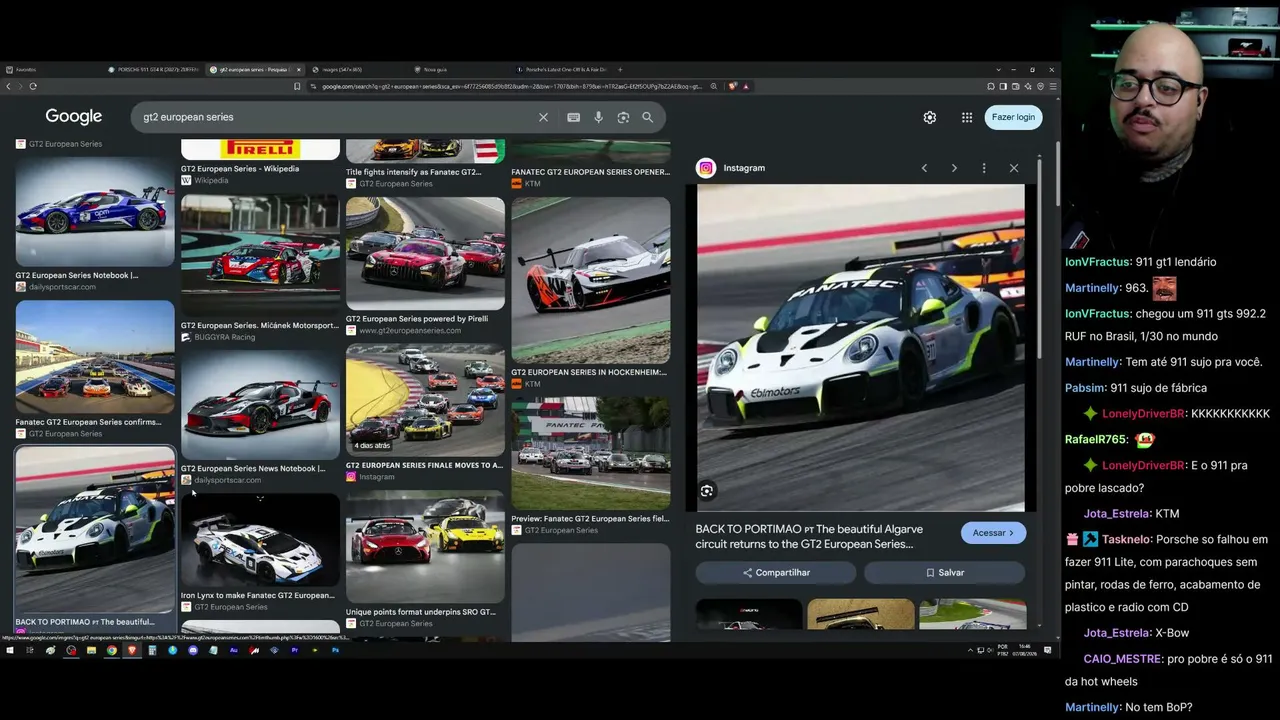The height and width of the screenshot is (720, 1280).
Task: Switch to Brave browser in taskbar
Action: point(131,650)
